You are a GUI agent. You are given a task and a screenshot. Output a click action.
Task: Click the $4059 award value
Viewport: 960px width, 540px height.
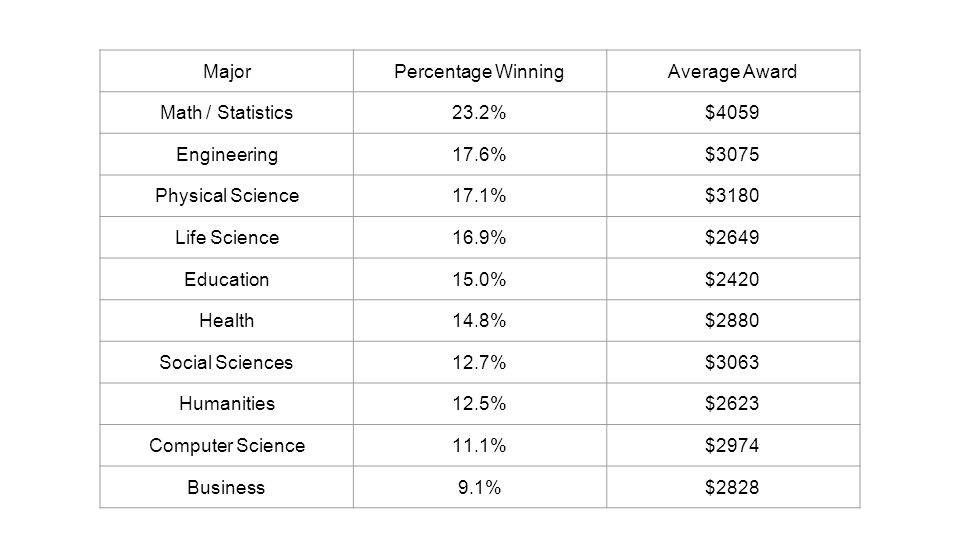point(732,113)
